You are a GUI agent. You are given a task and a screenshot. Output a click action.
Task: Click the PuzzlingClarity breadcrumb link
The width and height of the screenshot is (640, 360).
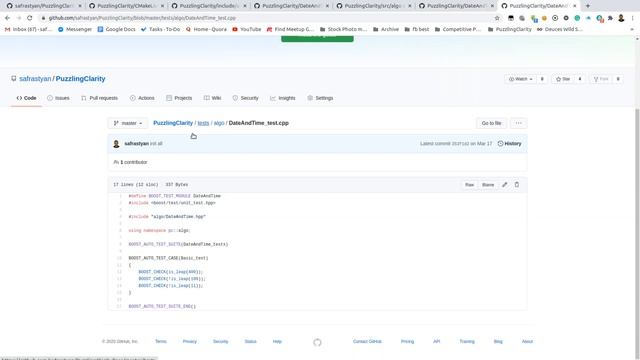coord(173,123)
